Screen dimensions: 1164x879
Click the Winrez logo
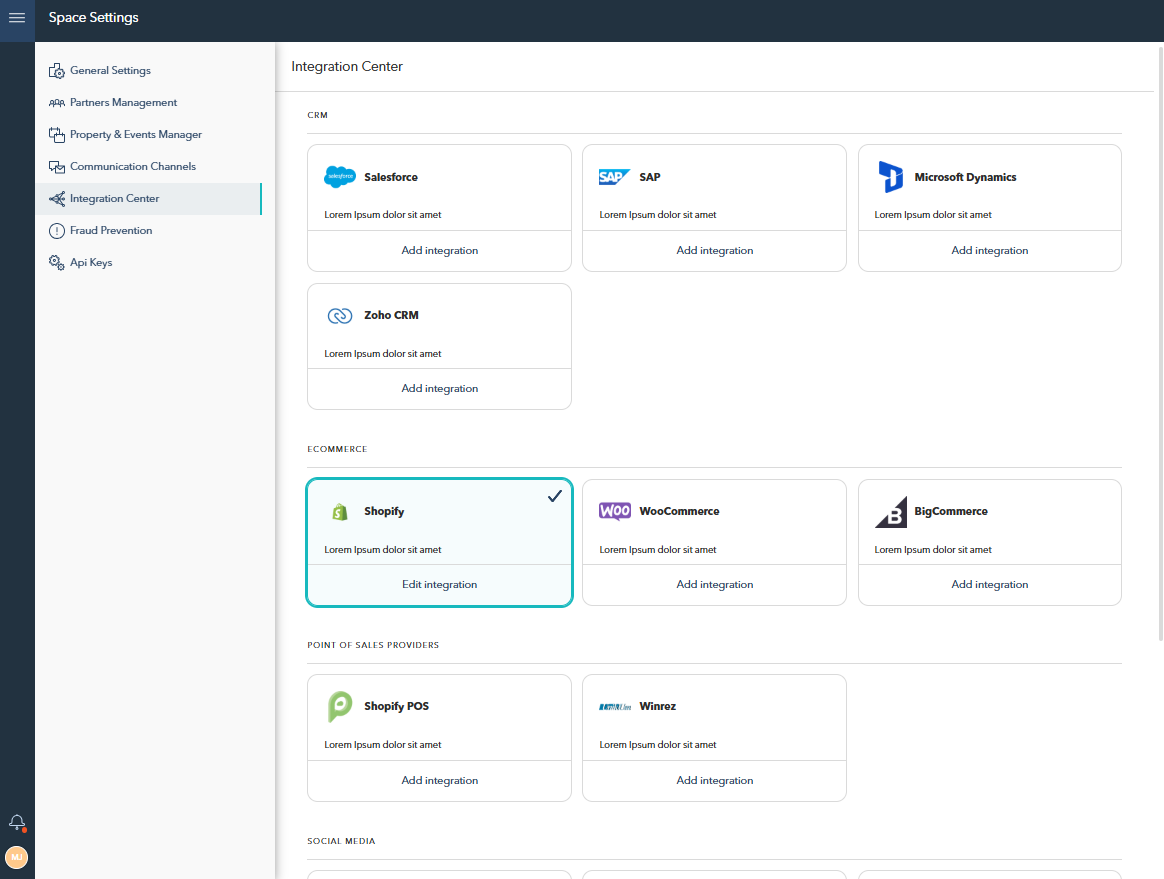615,707
